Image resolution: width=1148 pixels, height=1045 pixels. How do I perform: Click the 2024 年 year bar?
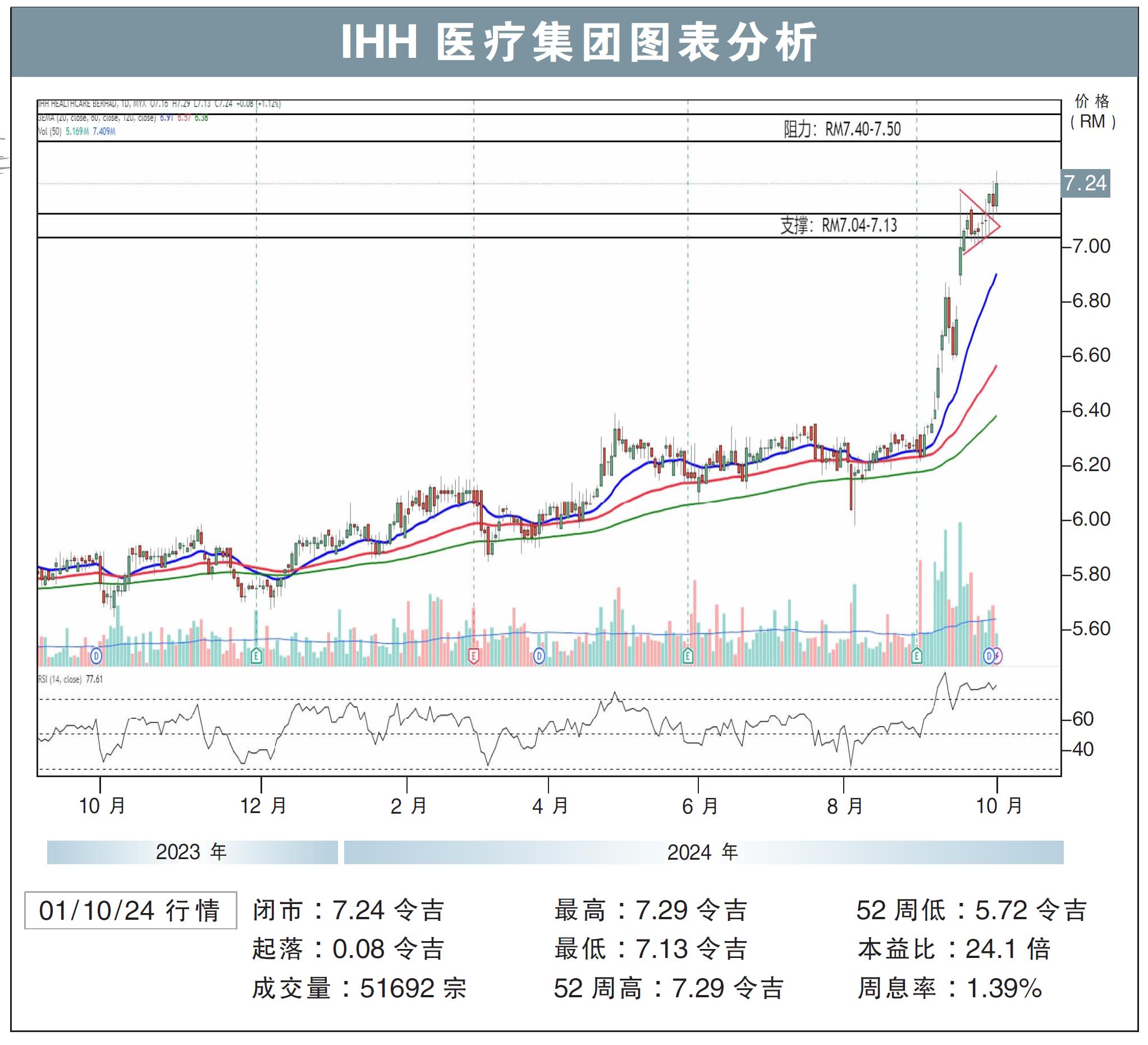704,852
